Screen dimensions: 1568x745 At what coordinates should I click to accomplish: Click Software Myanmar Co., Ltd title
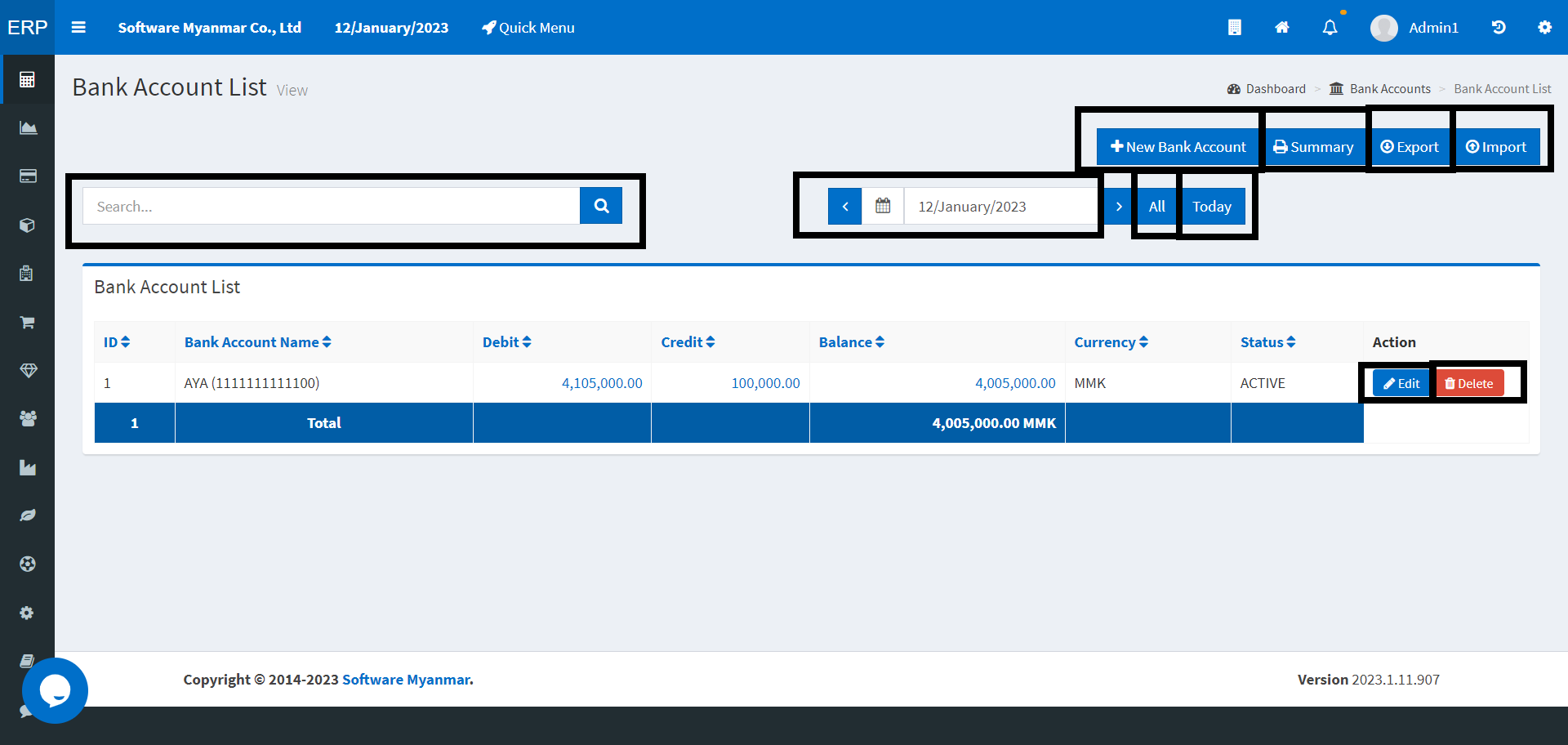(x=210, y=28)
